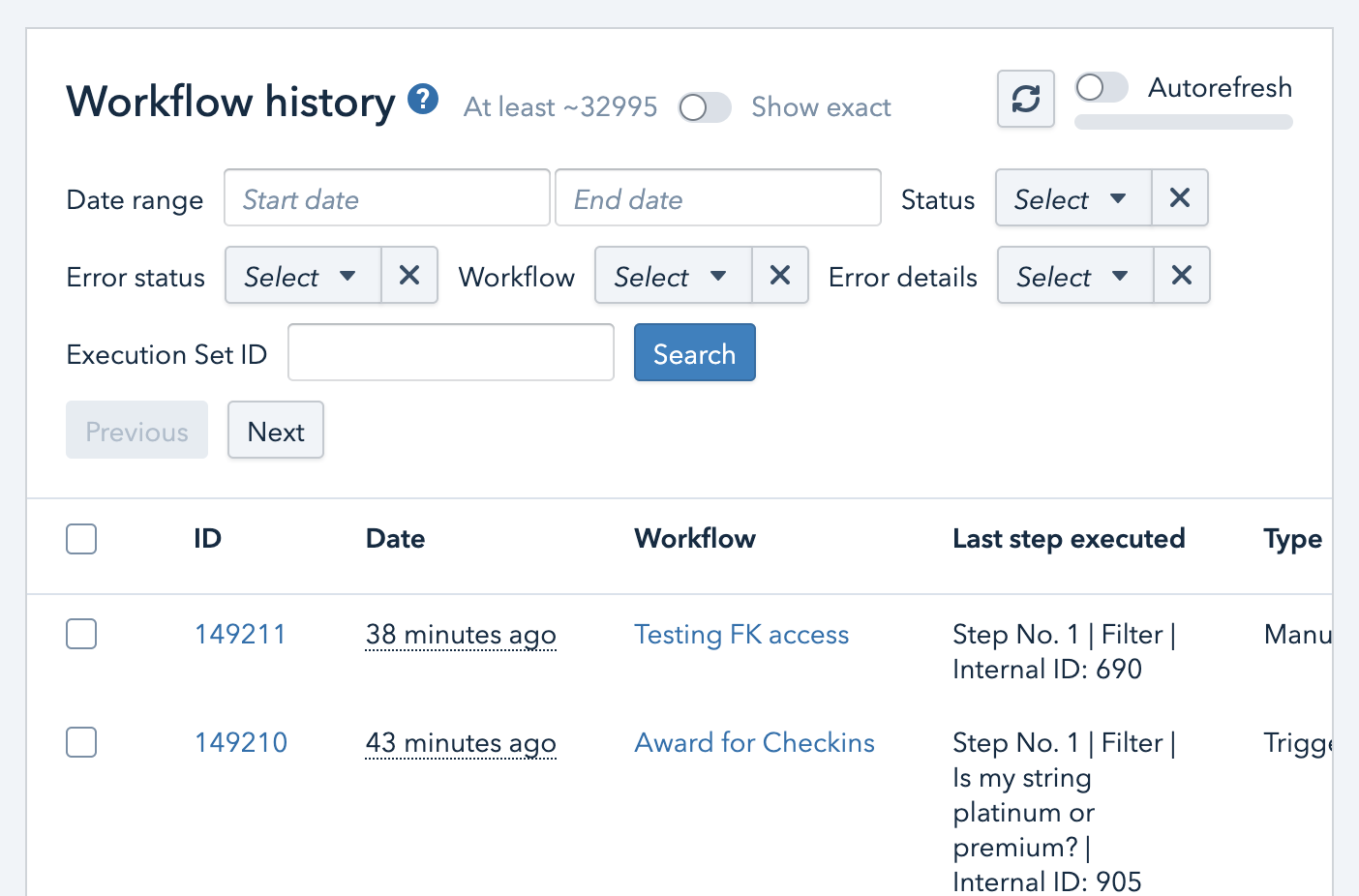Open the Testing FK access workflow link
The width and height of the screenshot is (1359, 896).
click(741, 635)
